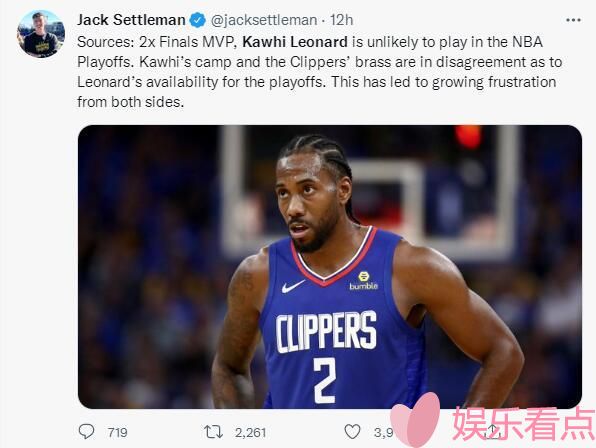Click the bold Kawhi Leonard text
The width and height of the screenshot is (596, 448).
[x=295, y=42]
